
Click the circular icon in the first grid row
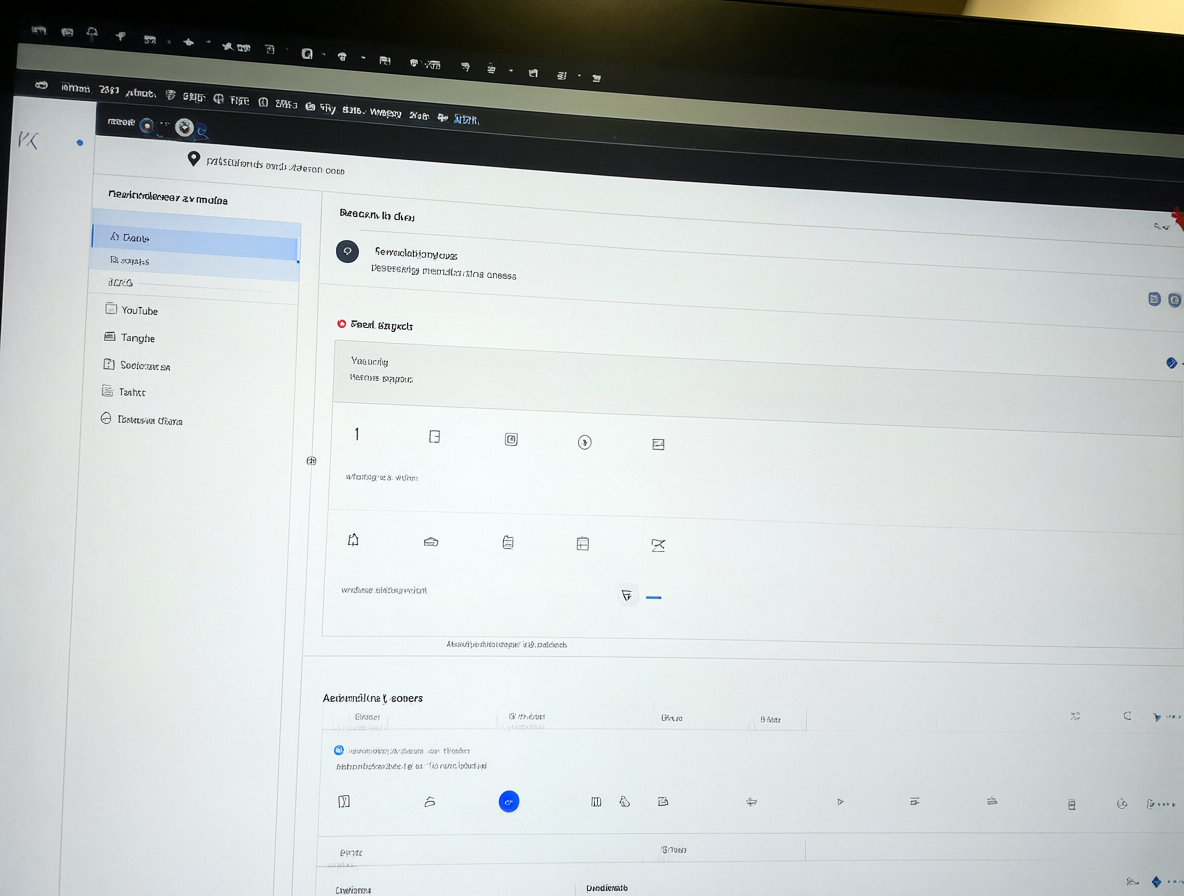[x=584, y=442]
